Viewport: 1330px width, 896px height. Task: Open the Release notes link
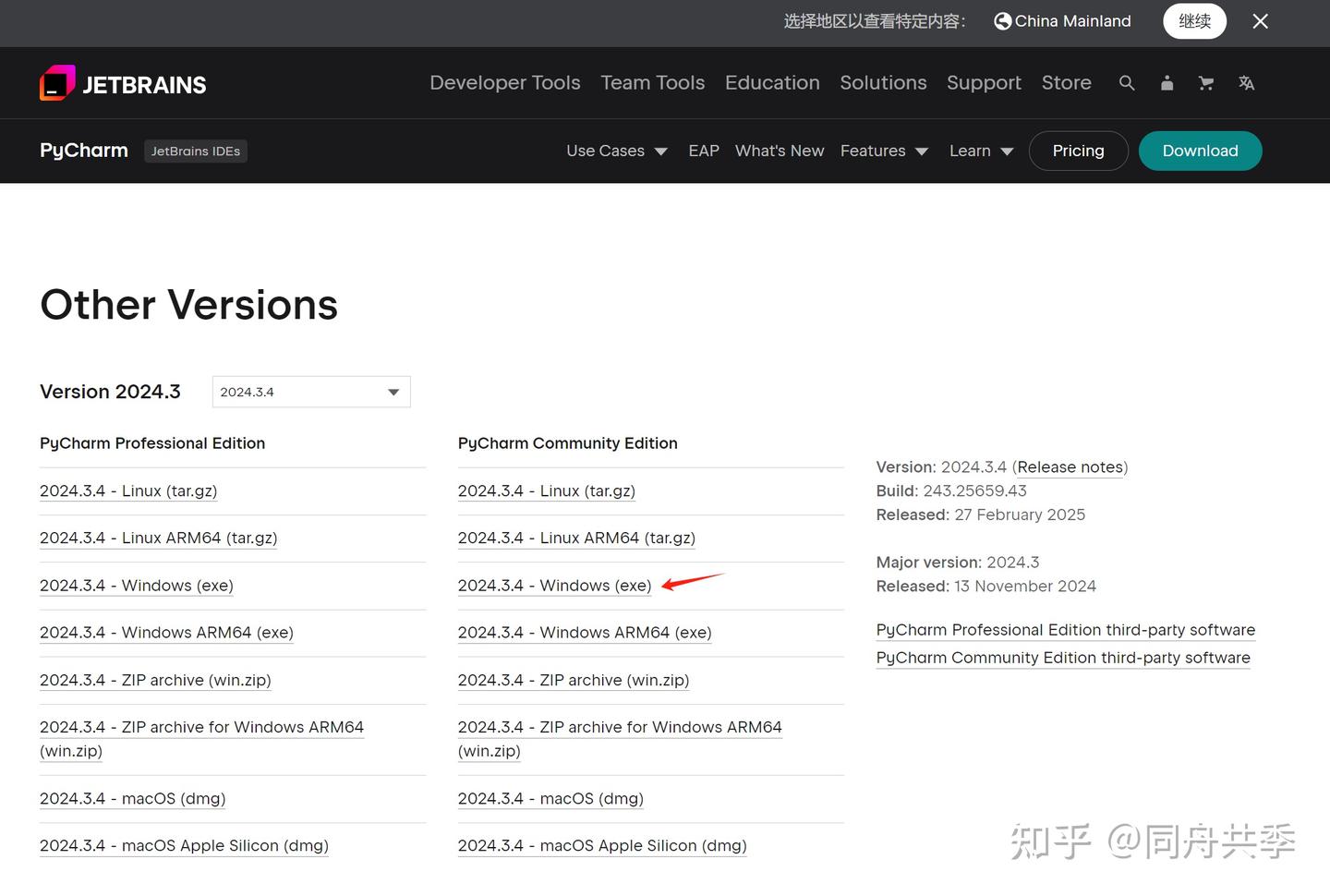(x=1070, y=467)
